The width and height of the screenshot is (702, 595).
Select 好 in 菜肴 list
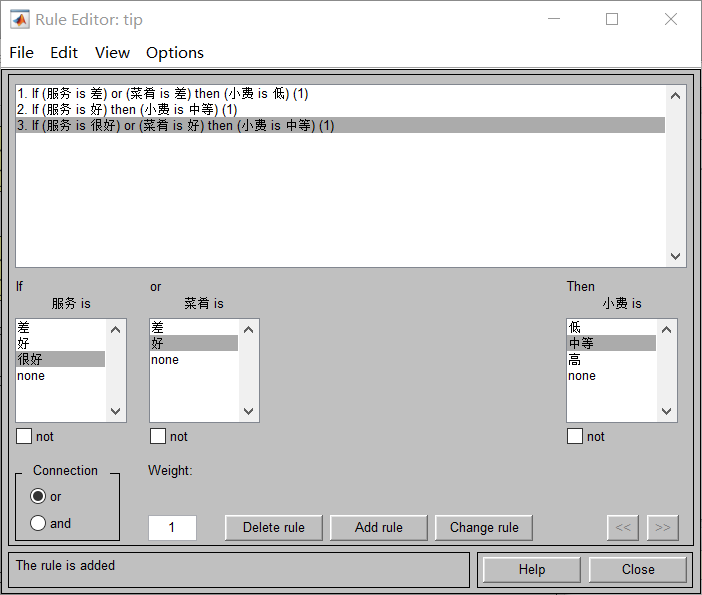(x=194, y=343)
